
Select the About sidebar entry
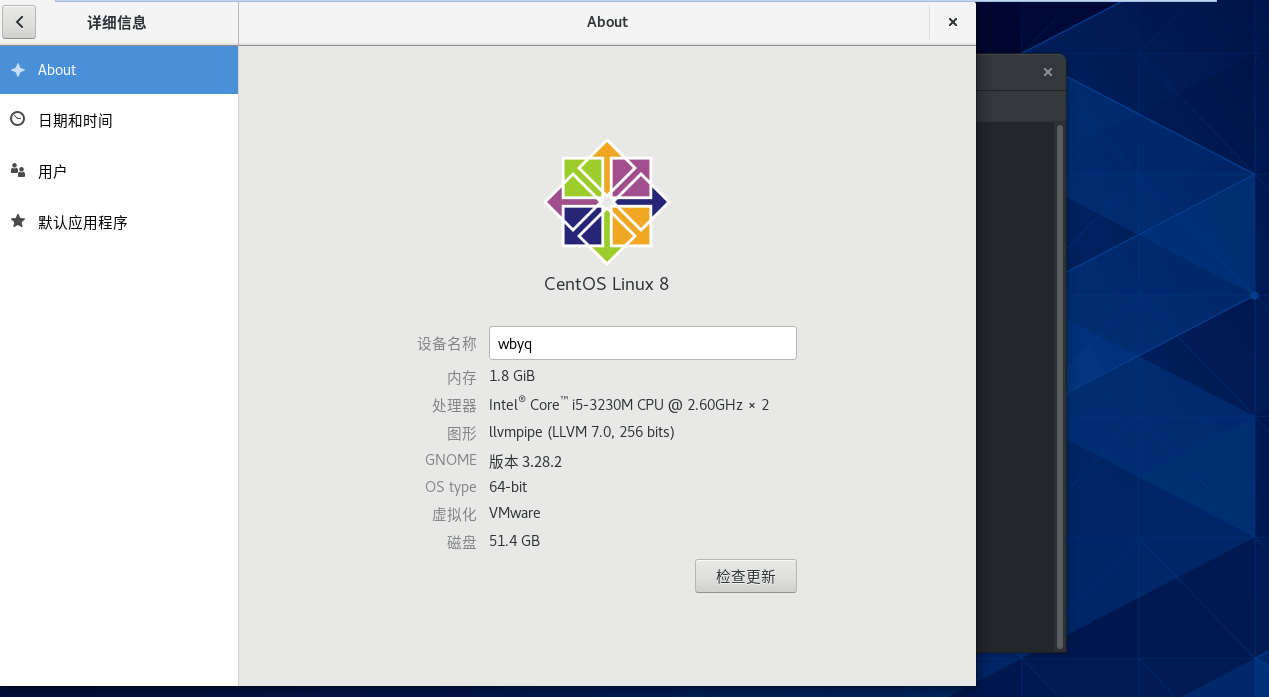tap(119, 70)
